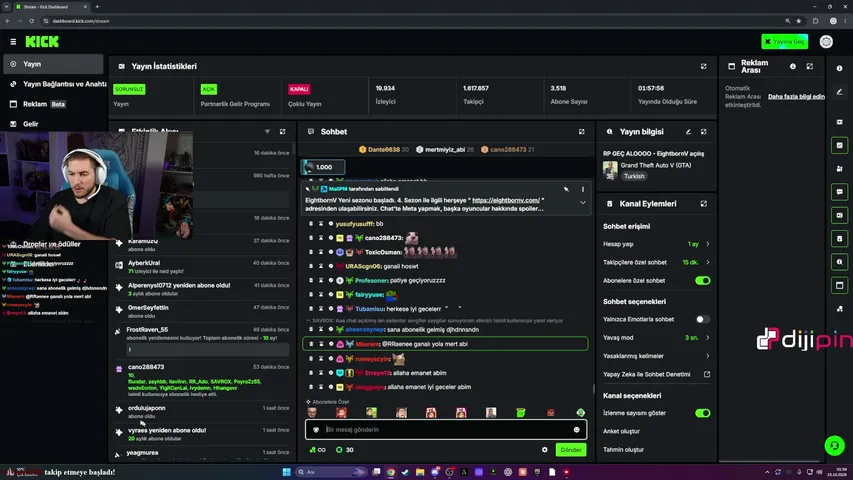Click the chat panel scrollbar
The image size is (853, 480).
(x=594, y=389)
